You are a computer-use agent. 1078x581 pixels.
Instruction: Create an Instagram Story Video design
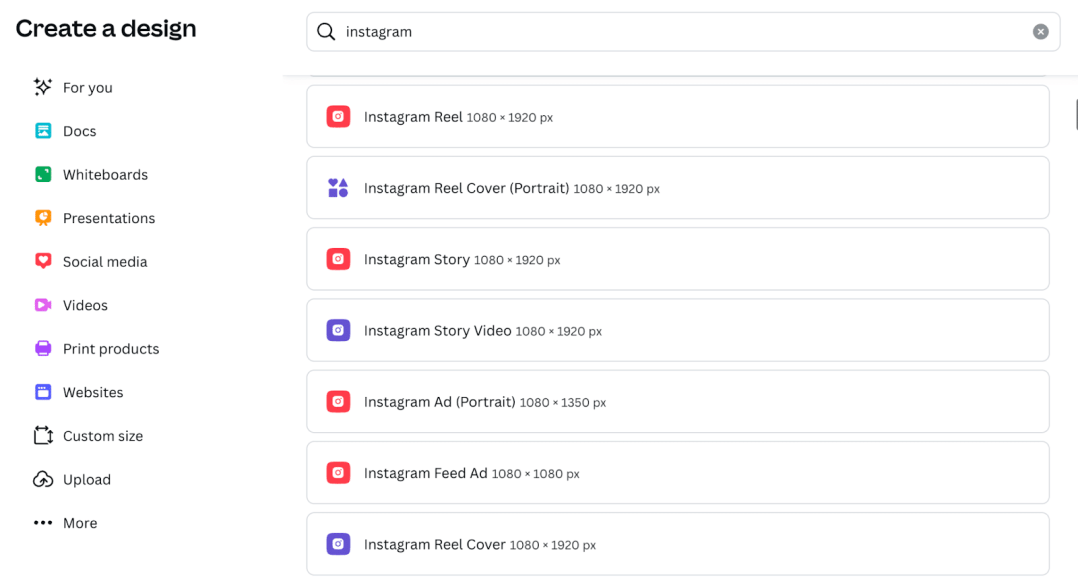[x=678, y=330]
